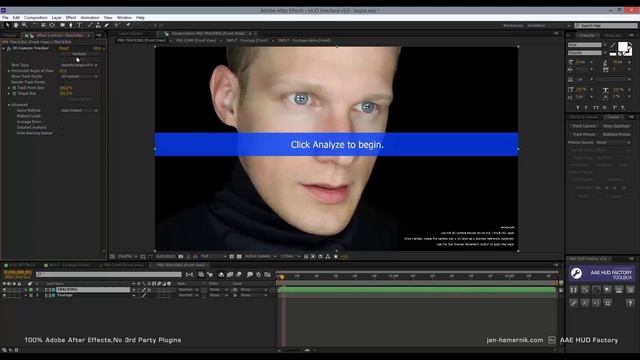Click Track Camera button
Image resolution: width=640 pixels, height=360 pixels.
pos(584,126)
